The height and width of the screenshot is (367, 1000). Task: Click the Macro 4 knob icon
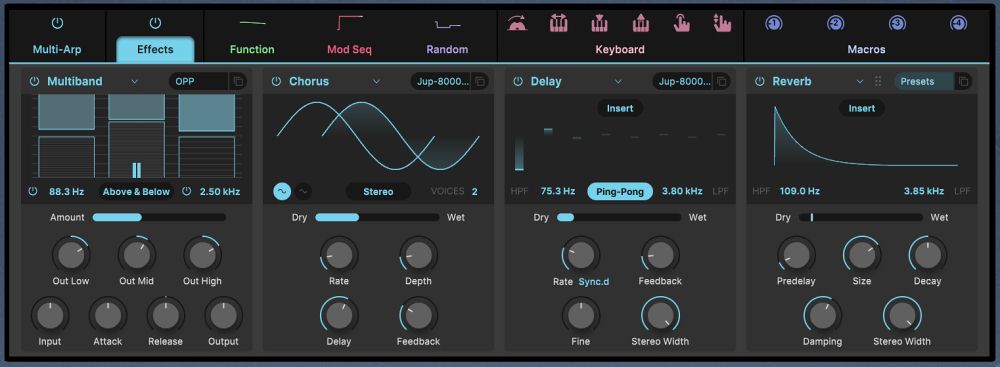point(958,24)
